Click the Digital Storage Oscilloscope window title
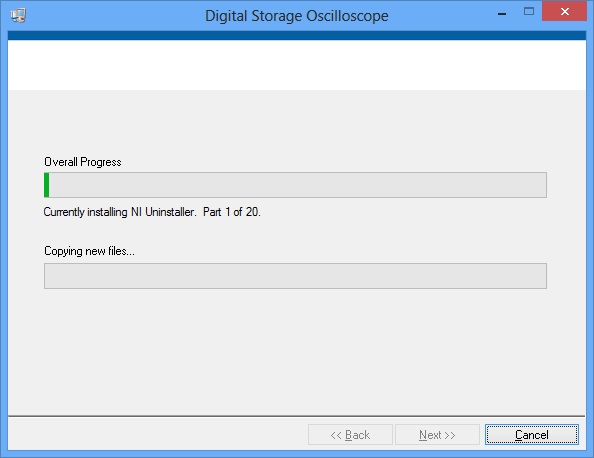This screenshot has height=458, width=594. point(297,16)
